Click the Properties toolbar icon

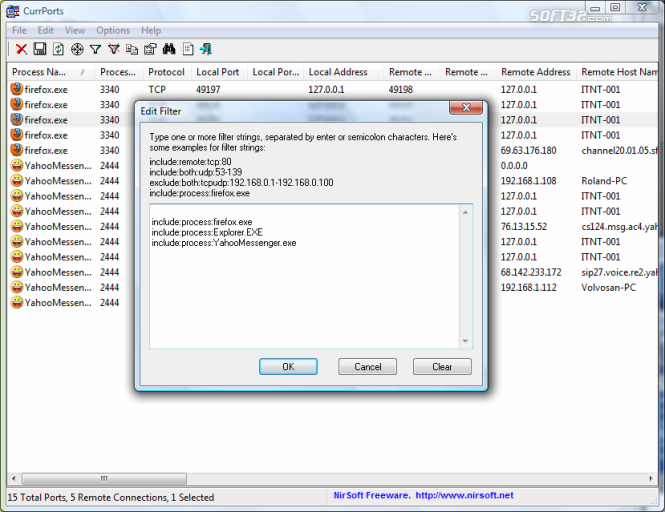150,49
